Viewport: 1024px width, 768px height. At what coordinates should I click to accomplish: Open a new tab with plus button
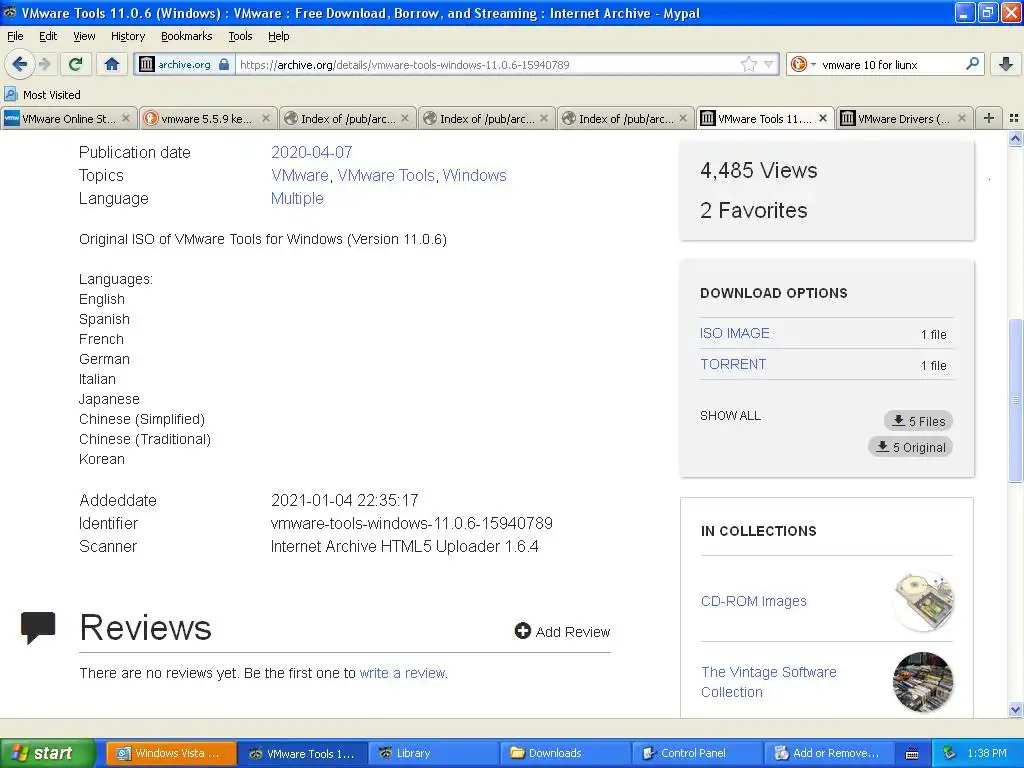coord(989,118)
